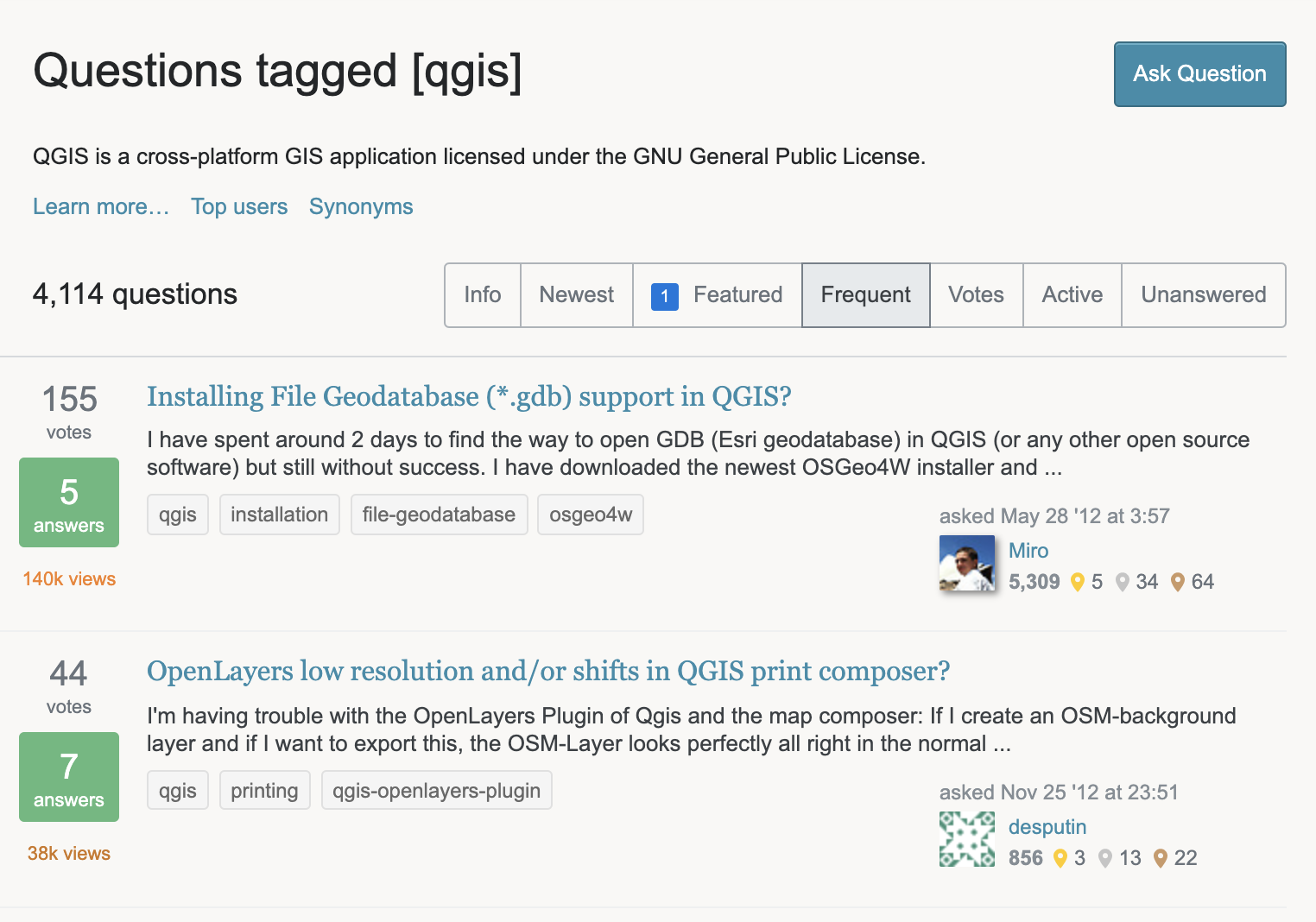Click the Ask Question button
The width and height of the screenshot is (1316, 922).
(1199, 74)
